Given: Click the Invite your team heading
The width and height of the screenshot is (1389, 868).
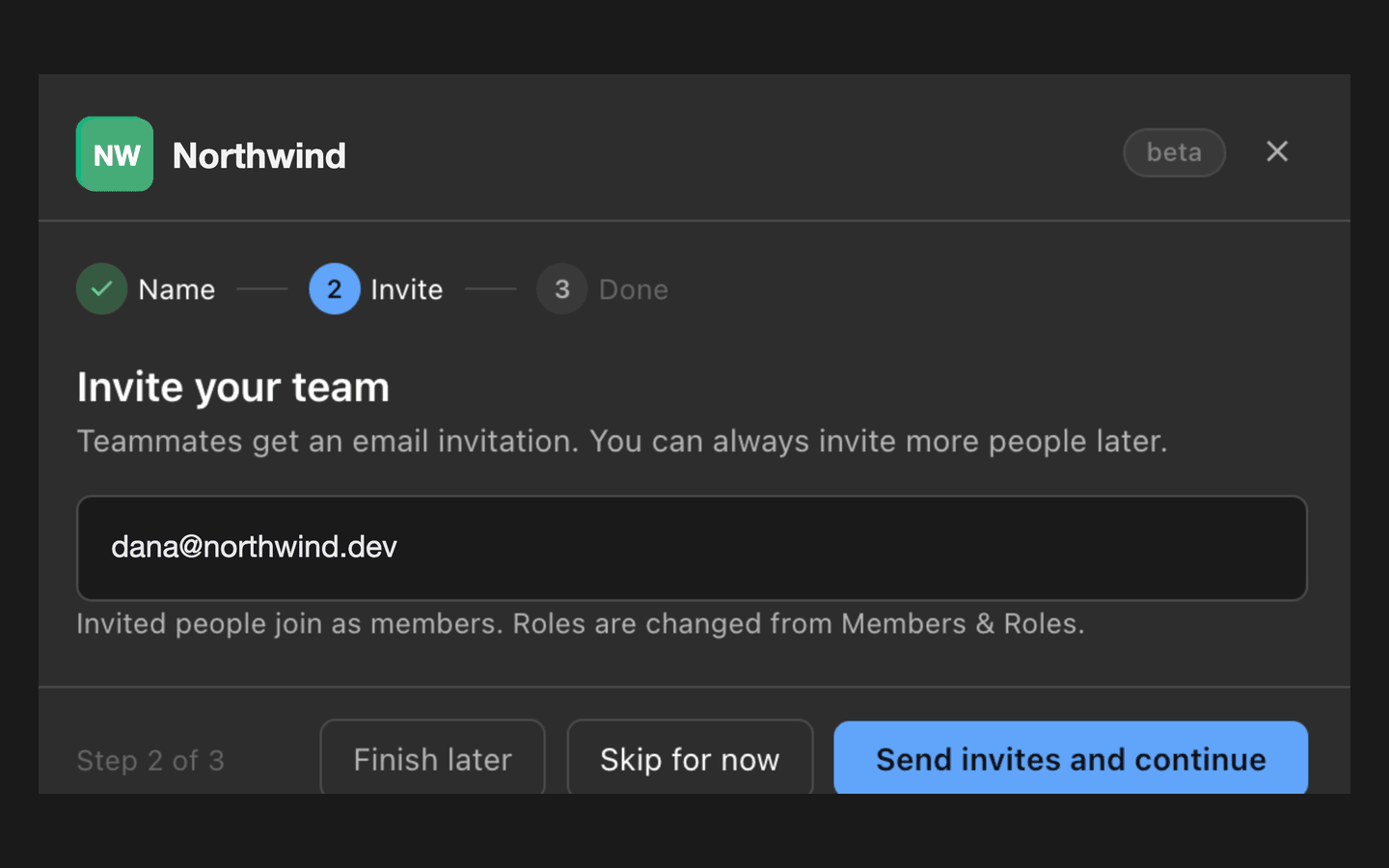Looking at the screenshot, I should (x=233, y=387).
